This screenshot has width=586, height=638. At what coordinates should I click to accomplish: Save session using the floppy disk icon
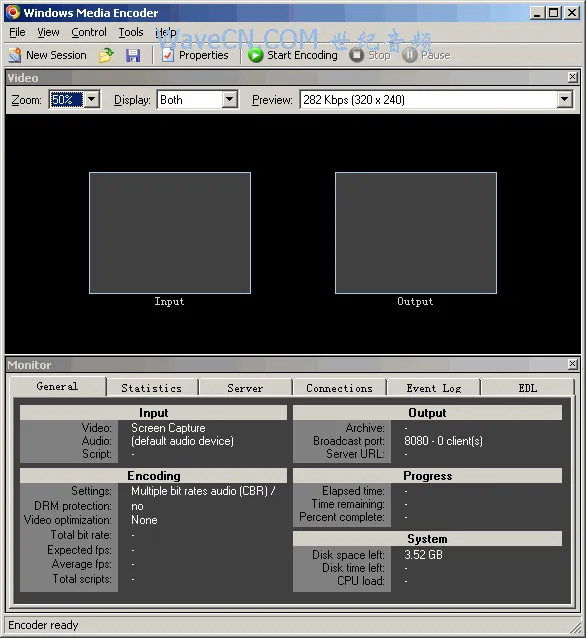coord(133,55)
